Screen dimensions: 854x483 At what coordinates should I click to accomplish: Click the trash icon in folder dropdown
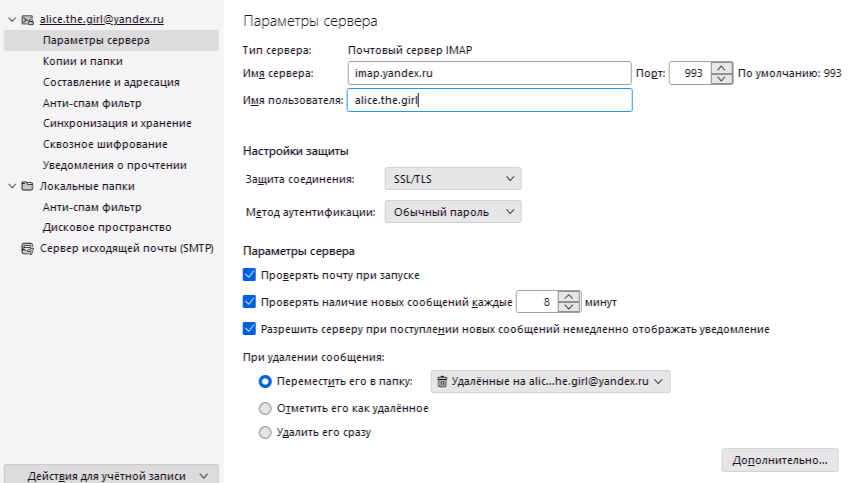(x=442, y=381)
